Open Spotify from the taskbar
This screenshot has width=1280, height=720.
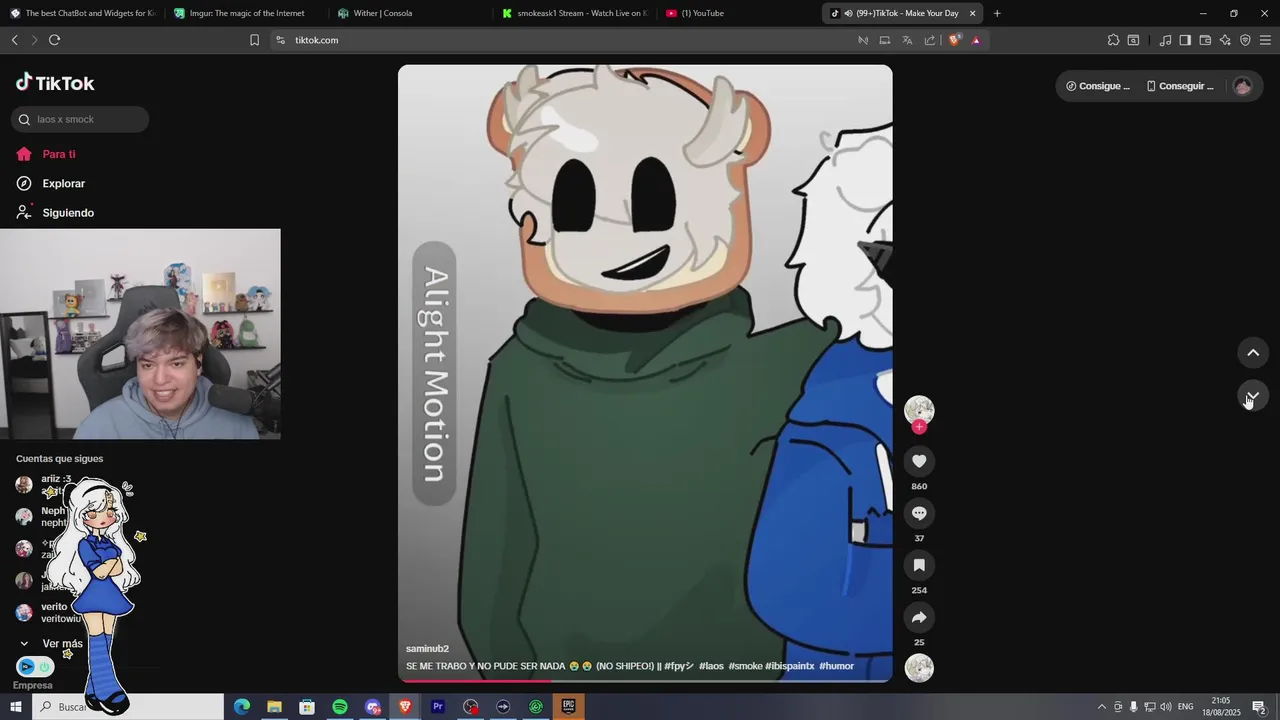coord(340,707)
